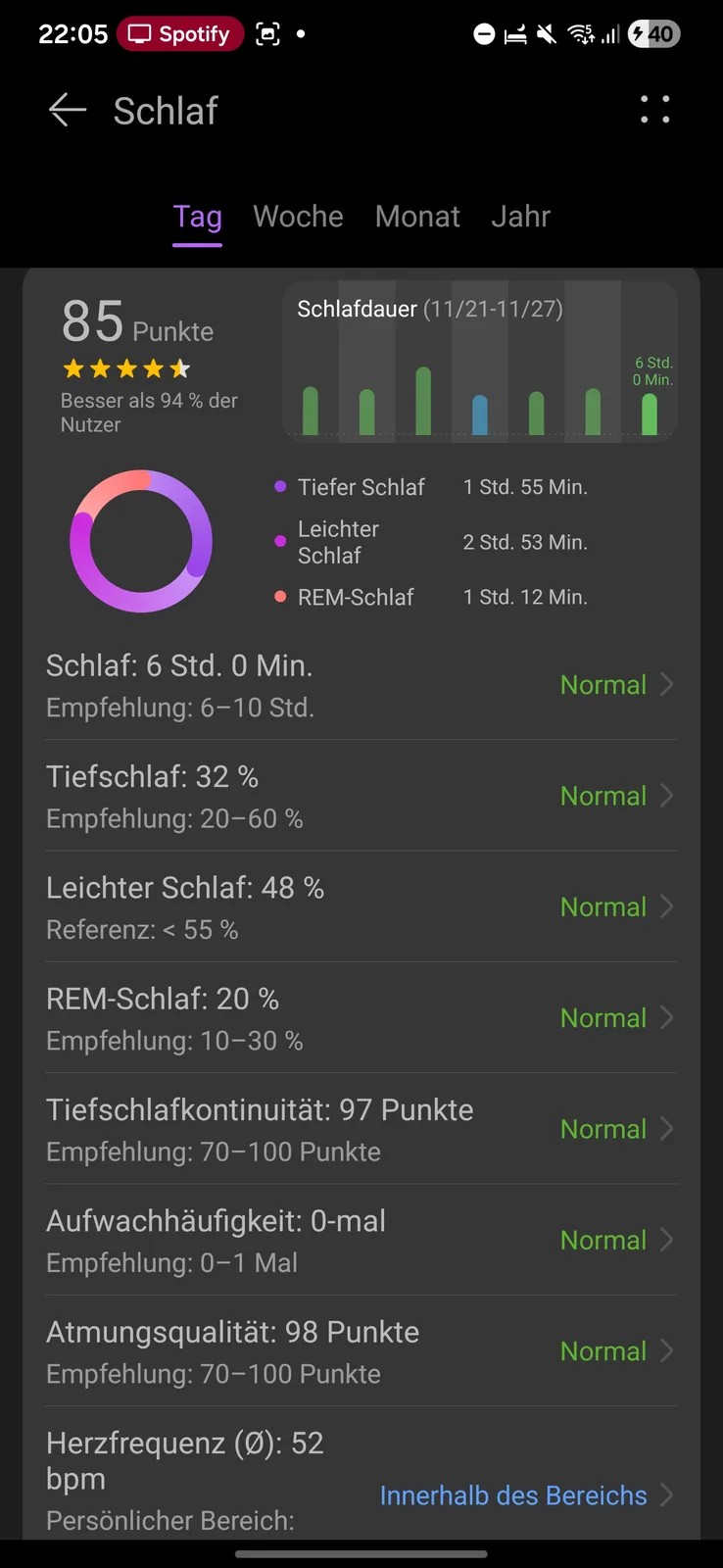Expand the Schlaf 6 Std. 0 Min. row chevron
The width and height of the screenshot is (723, 1568).
667,684
